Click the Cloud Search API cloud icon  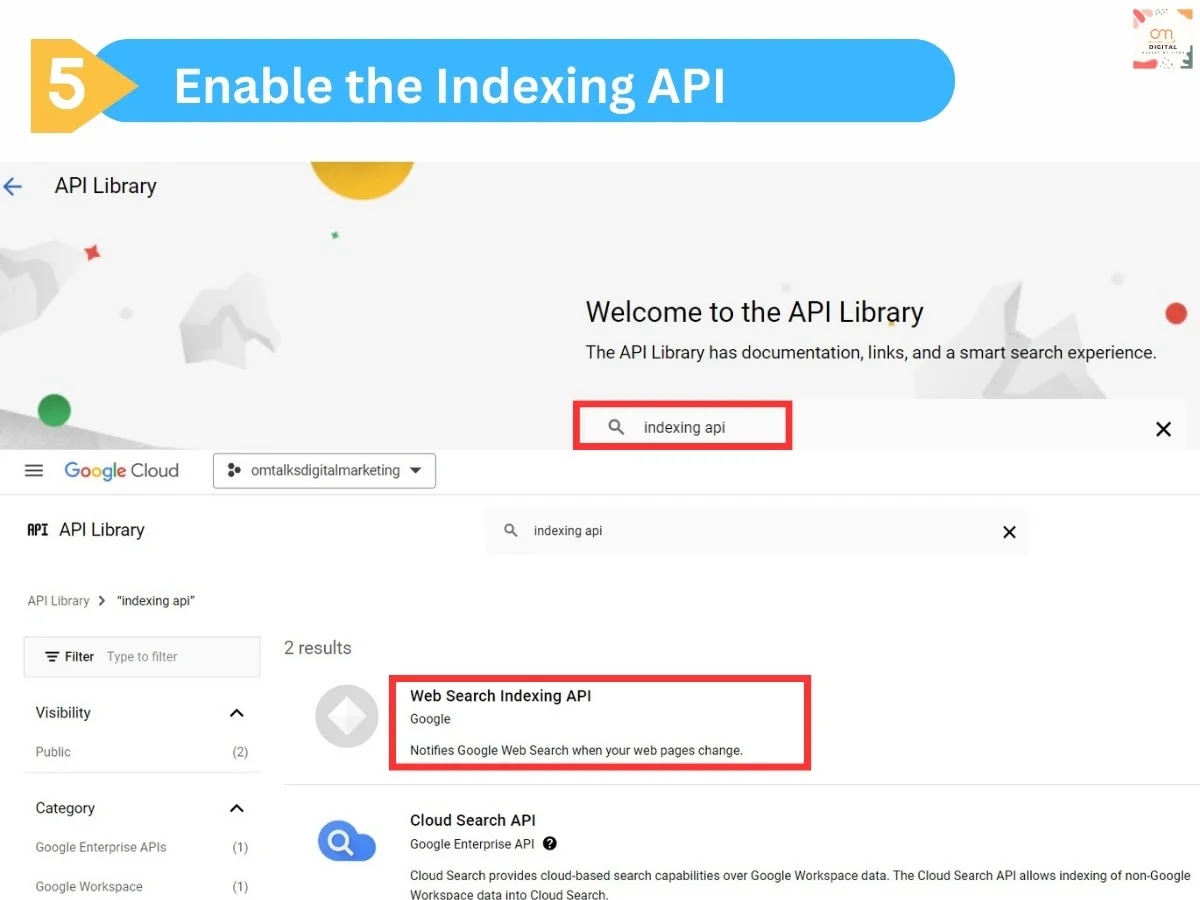tap(347, 841)
